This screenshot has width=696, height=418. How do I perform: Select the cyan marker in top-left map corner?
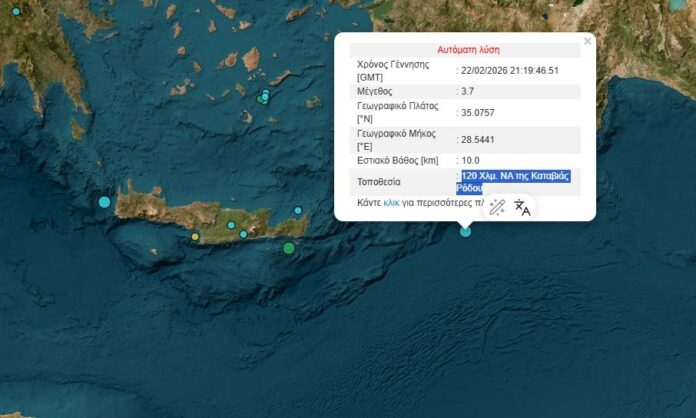tap(15, 11)
